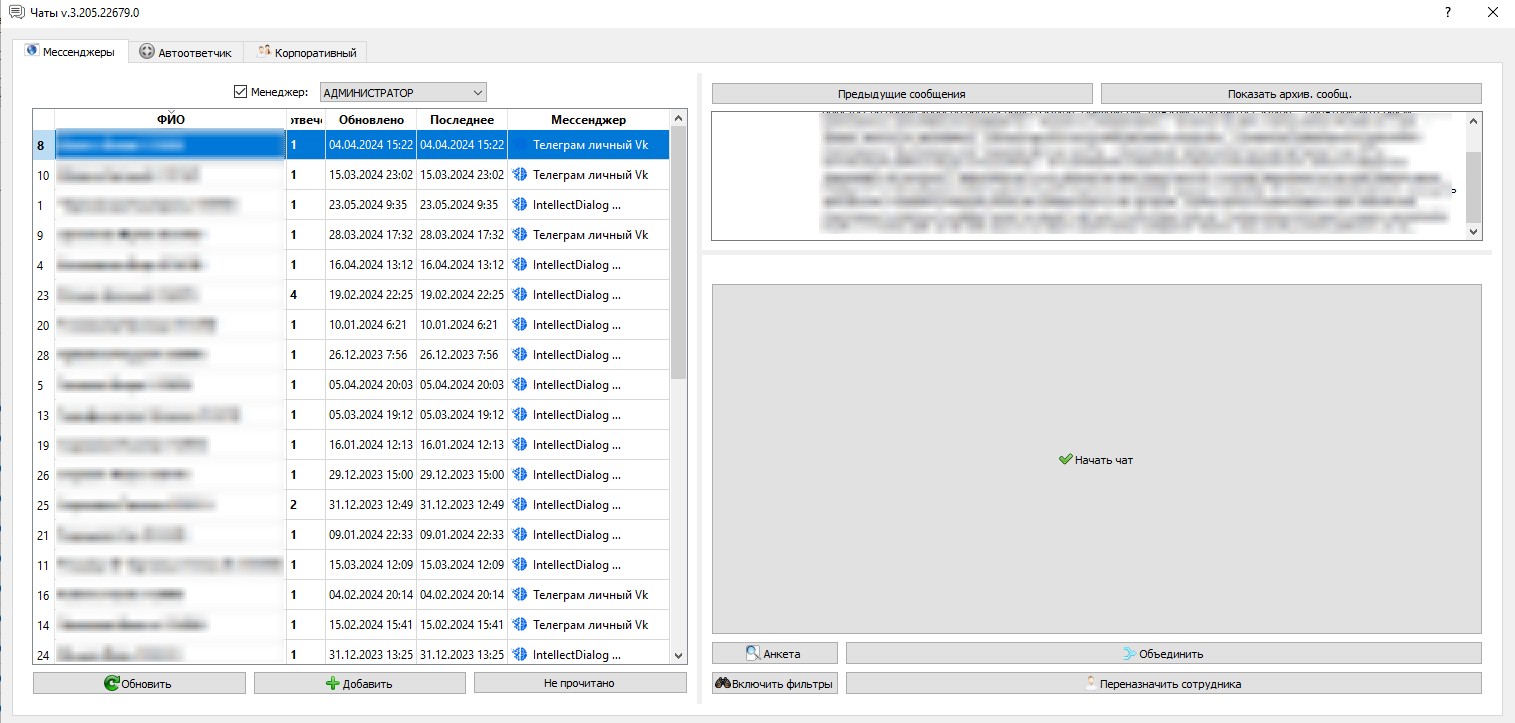The width and height of the screenshot is (1515, 723).
Task: Click the green refresh icon on Обновить
Action: pos(112,684)
